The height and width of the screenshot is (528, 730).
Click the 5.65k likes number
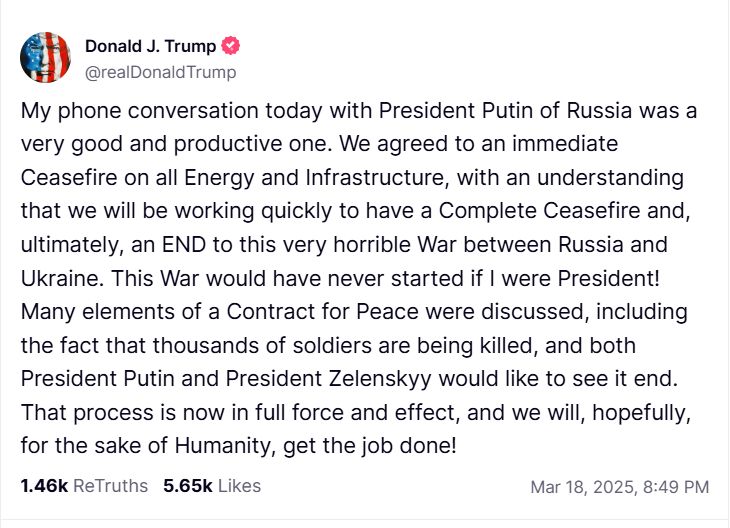(187, 486)
